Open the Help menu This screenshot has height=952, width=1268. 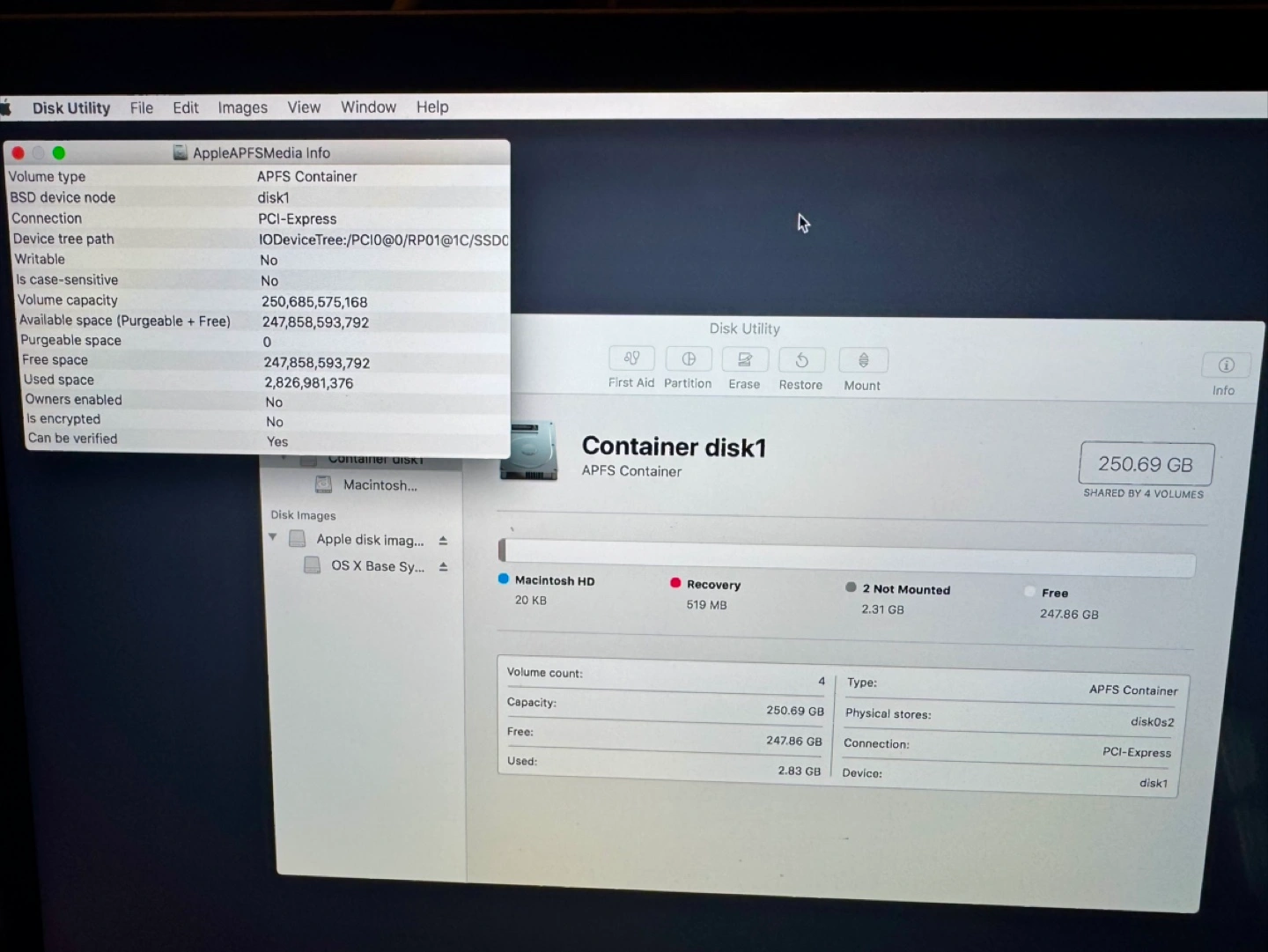(x=432, y=107)
